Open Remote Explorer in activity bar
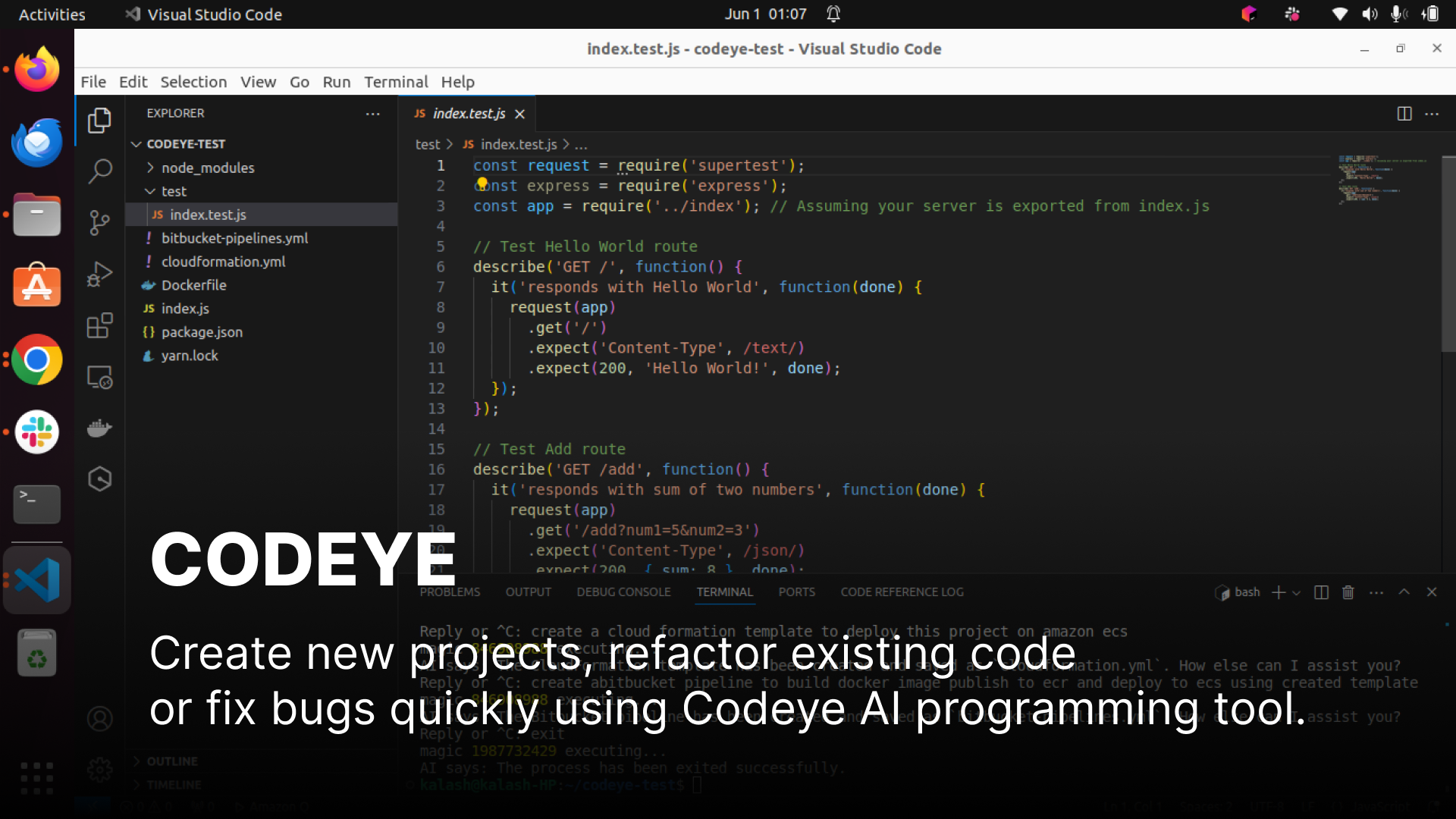Image resolution: width=1456 pixels, height=819 pixels. tap(99, 377)
